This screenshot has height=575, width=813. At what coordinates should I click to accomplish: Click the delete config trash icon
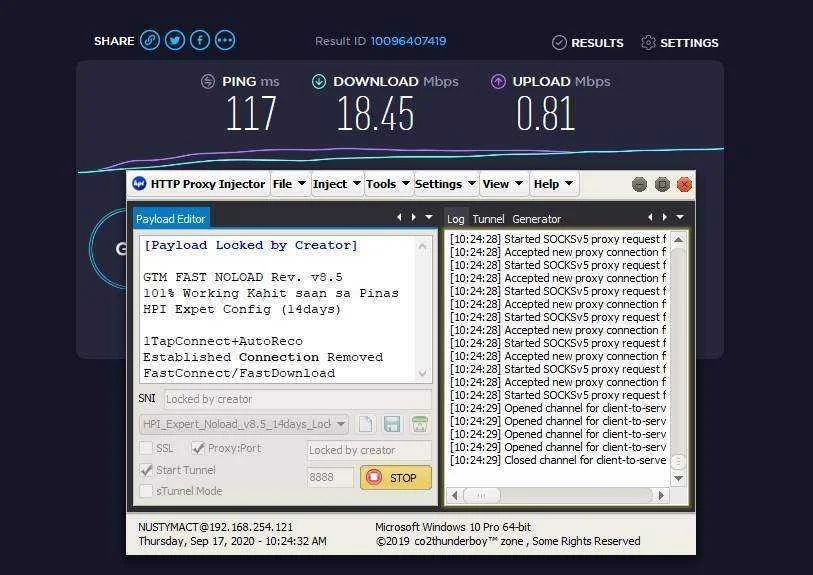[419, 424]
